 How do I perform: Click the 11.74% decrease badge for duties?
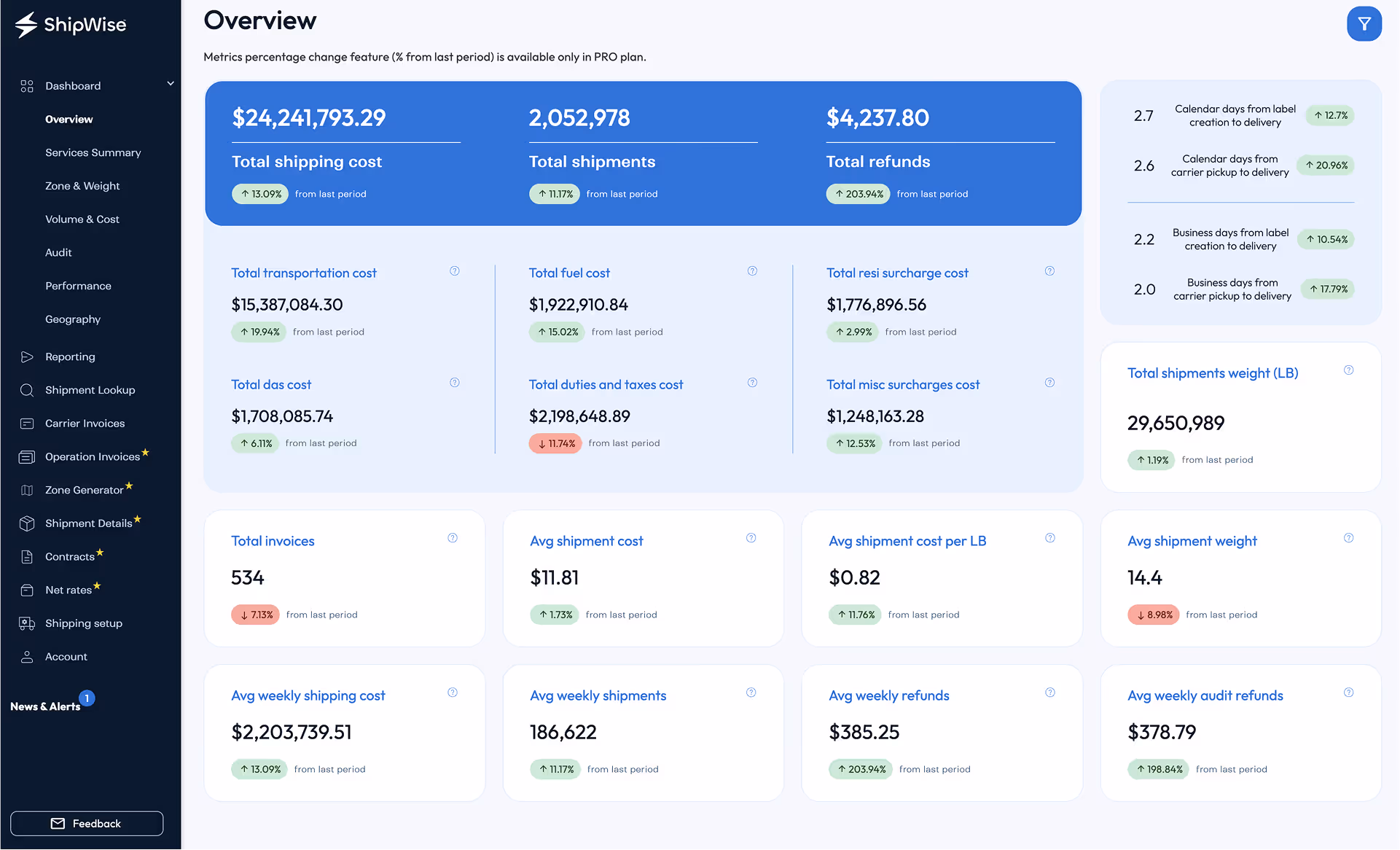(555, 443)
